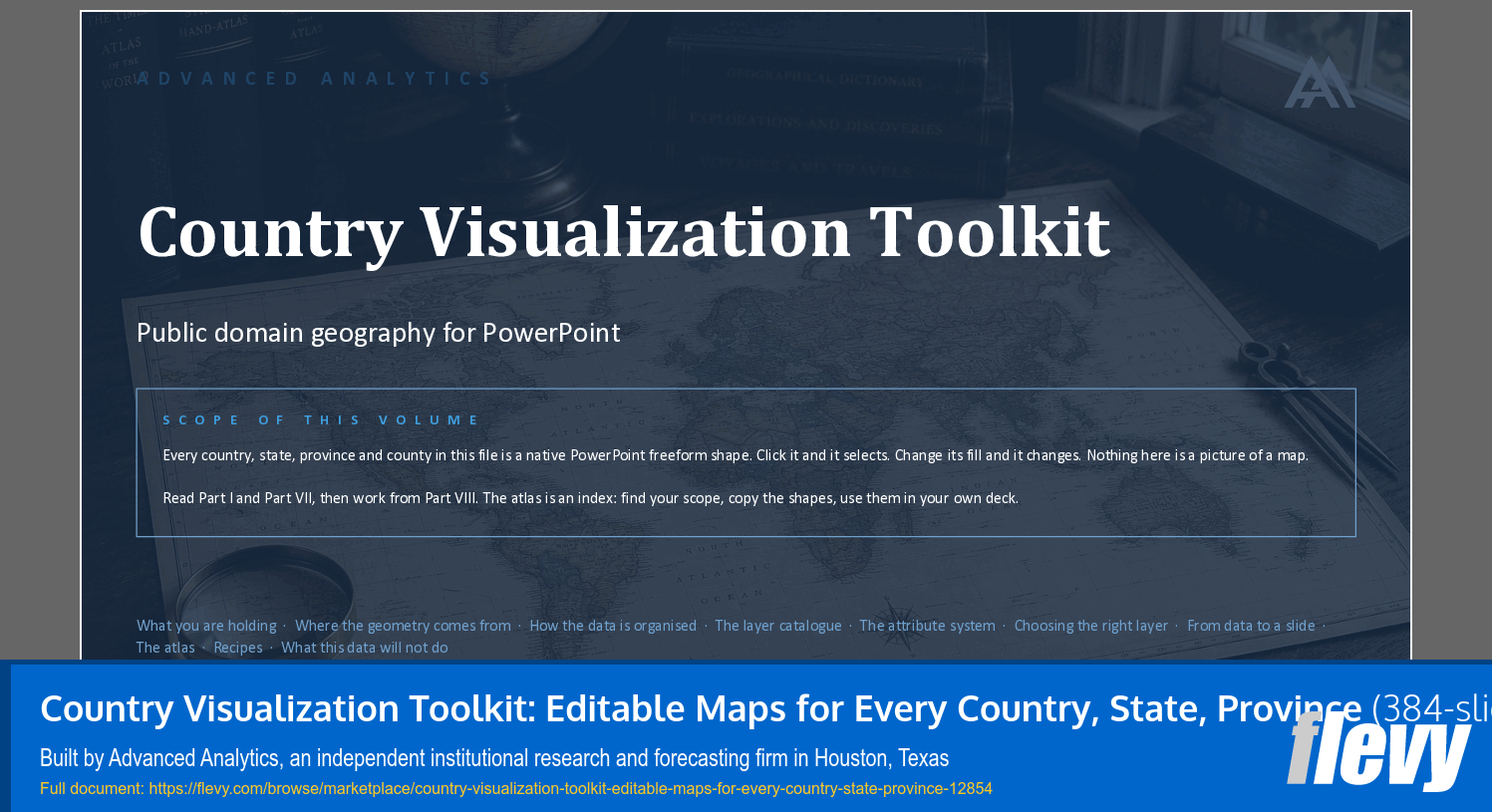The height and width of the screenshot is (812, 1492).
Task: Go to 'From data to a slide'
Action: (x=1251, y=626)
